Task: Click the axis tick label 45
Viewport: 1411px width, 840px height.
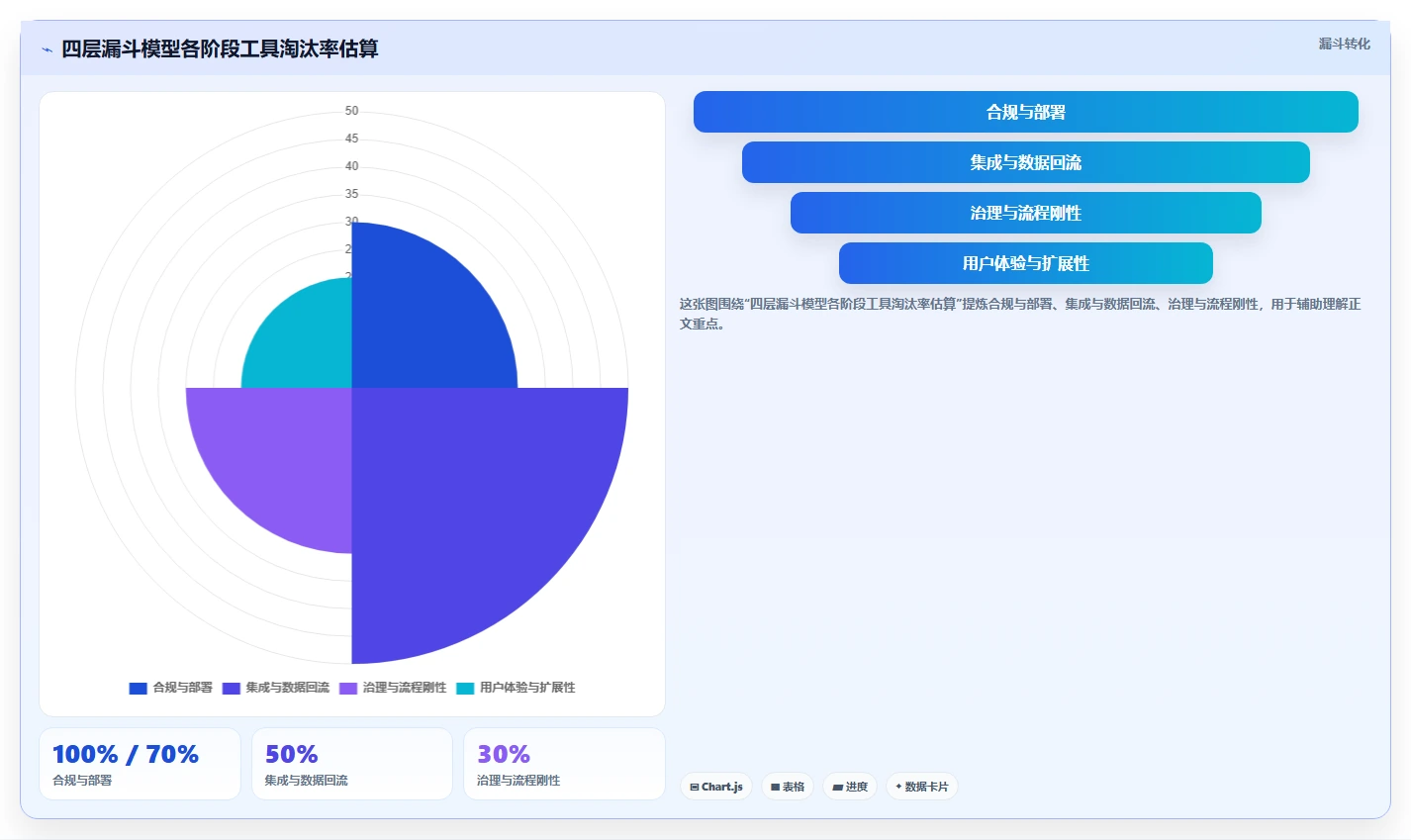Action: point(351,139)
